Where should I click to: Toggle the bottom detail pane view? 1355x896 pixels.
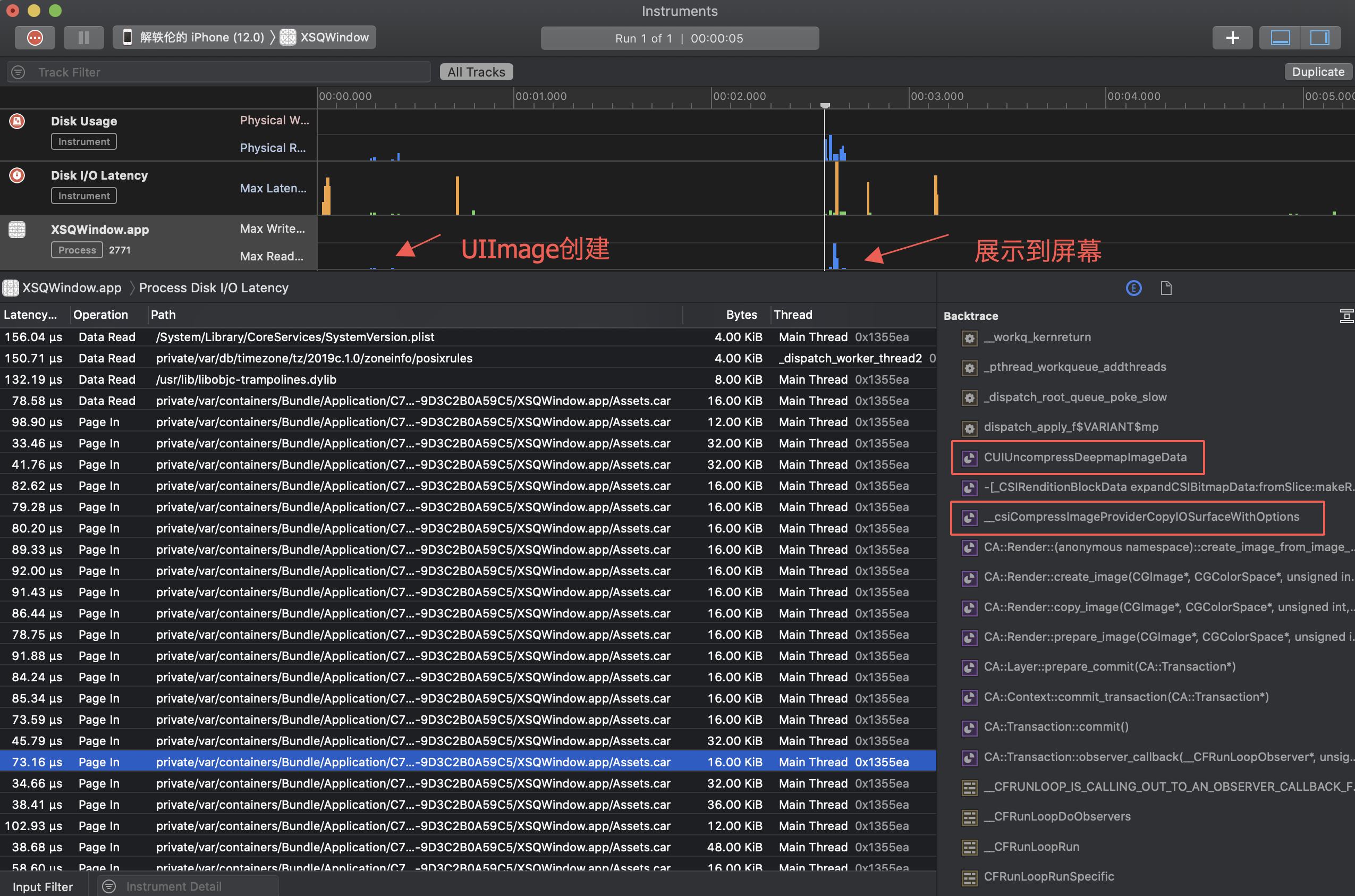click(x=1280, y=38)
